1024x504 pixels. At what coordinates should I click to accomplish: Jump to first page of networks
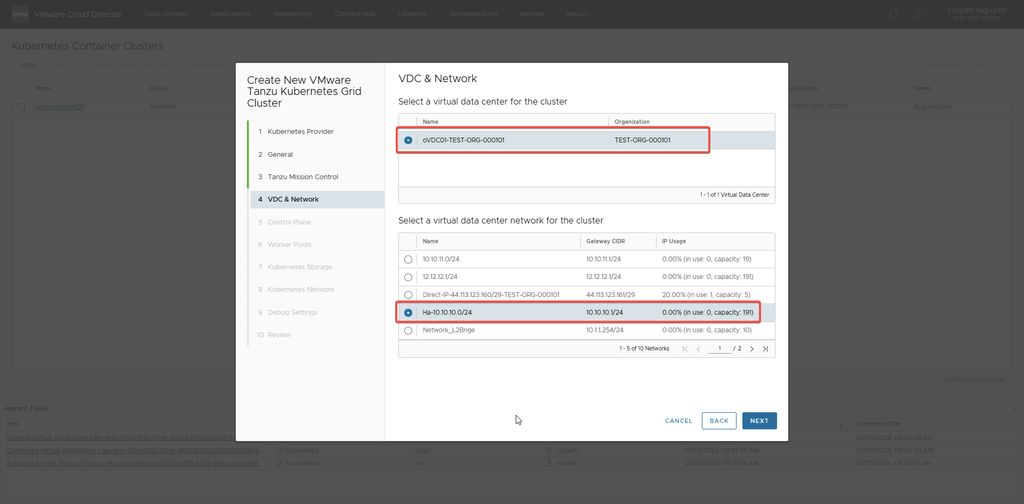[685, 349]
